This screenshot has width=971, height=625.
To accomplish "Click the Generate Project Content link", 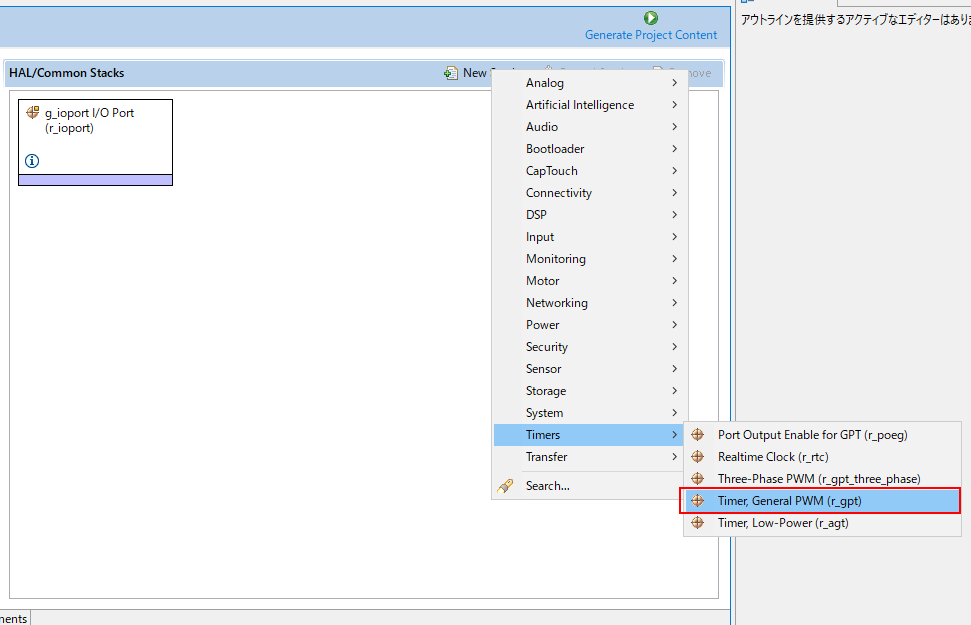I will (651, 35).
